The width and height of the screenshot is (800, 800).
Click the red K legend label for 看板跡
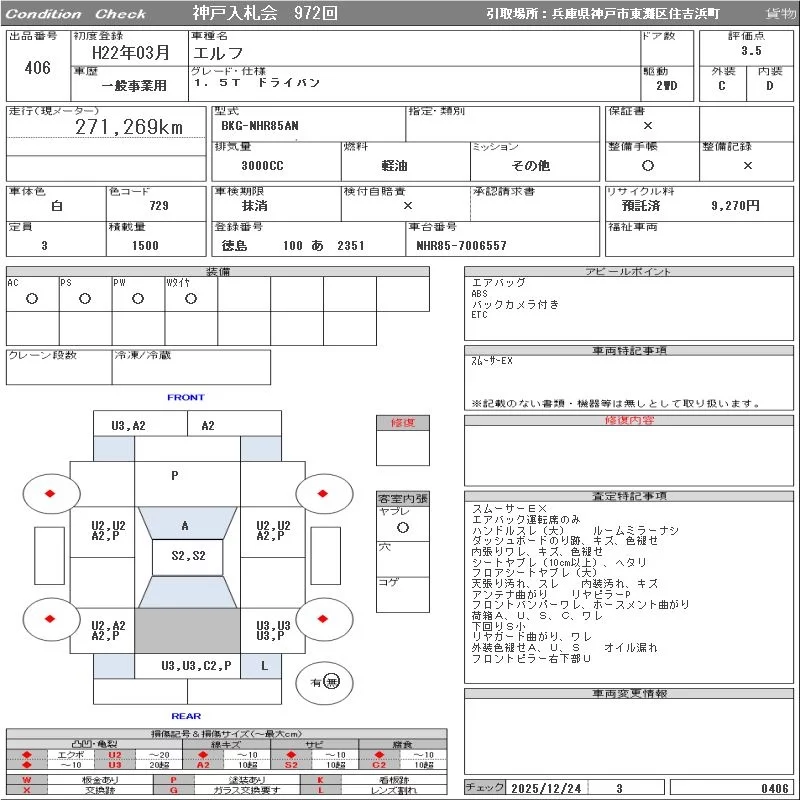[x=320, y=780]
